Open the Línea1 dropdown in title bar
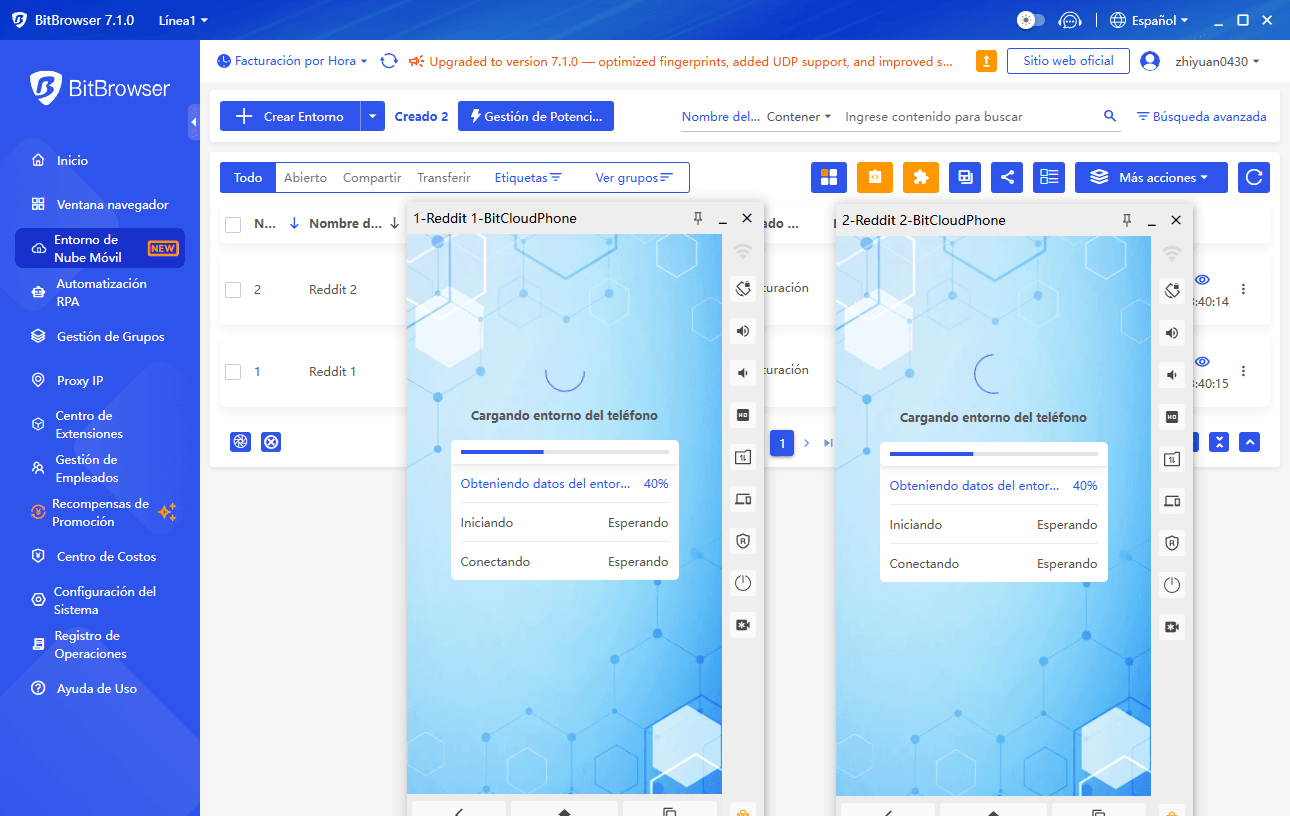Screen dimensions: 1290x816 coord(183,20)
